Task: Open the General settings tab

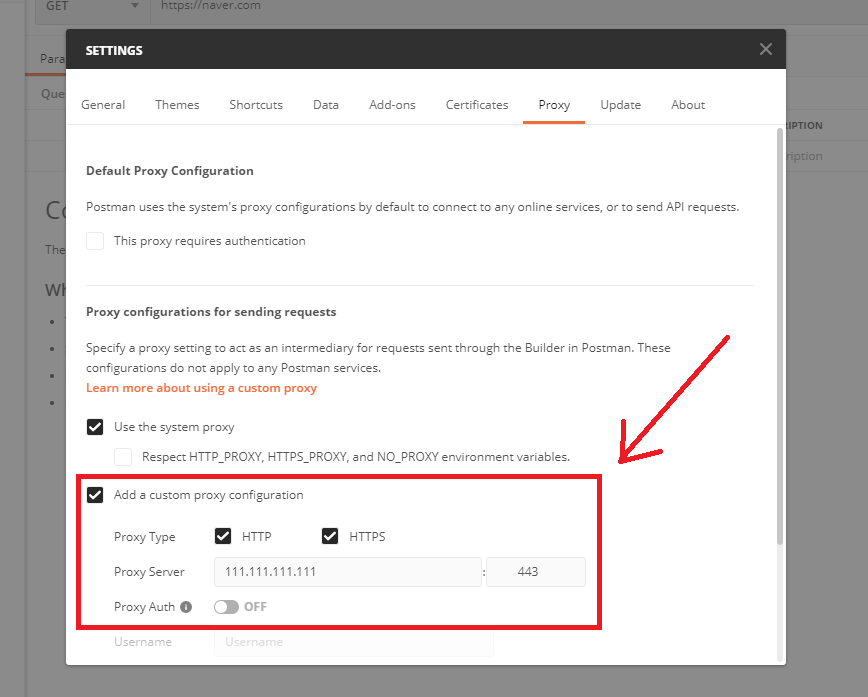Action: 103,105
